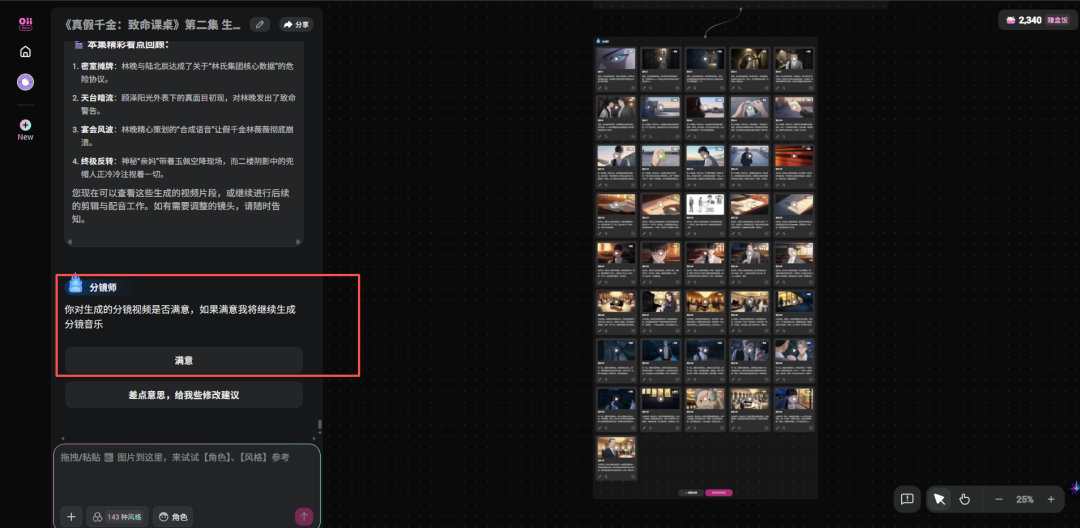Open the feedback icon in bottom toolbar
1080x528 pixels.
tap(907, 499)
